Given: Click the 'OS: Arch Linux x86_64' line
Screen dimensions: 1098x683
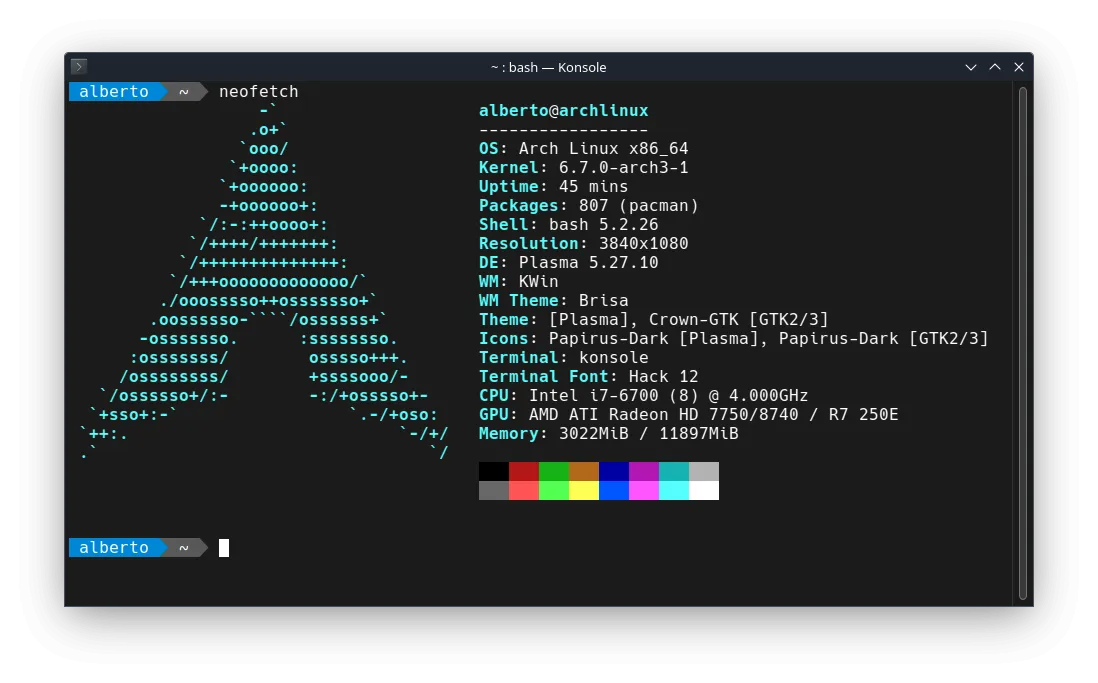Looking at the screenshot, I should (x=583, y=149).
